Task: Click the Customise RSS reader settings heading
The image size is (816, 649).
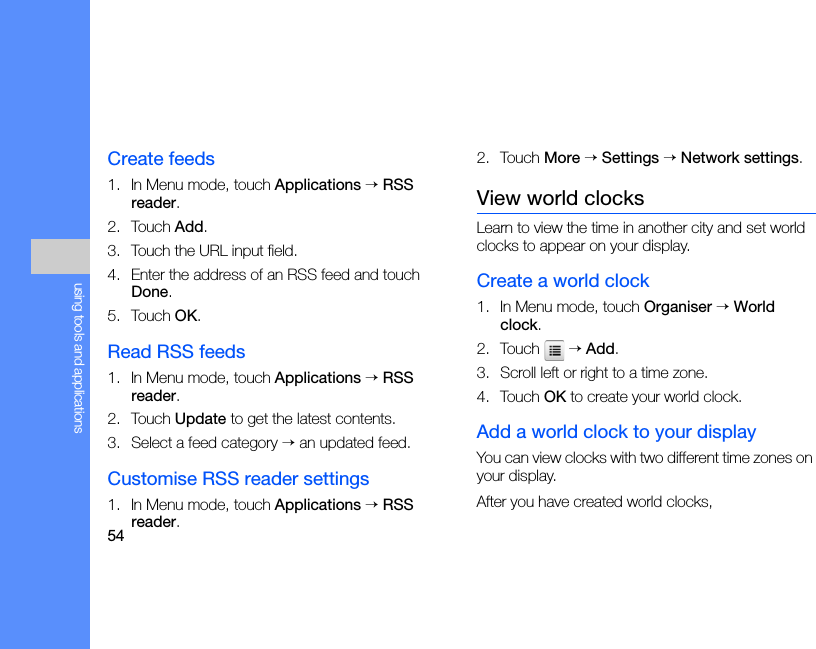Action: click(238, 479)
